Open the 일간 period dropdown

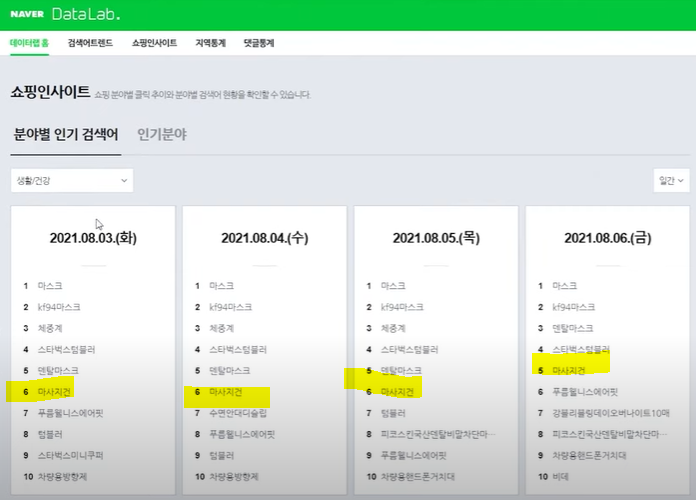click(671, 180)
